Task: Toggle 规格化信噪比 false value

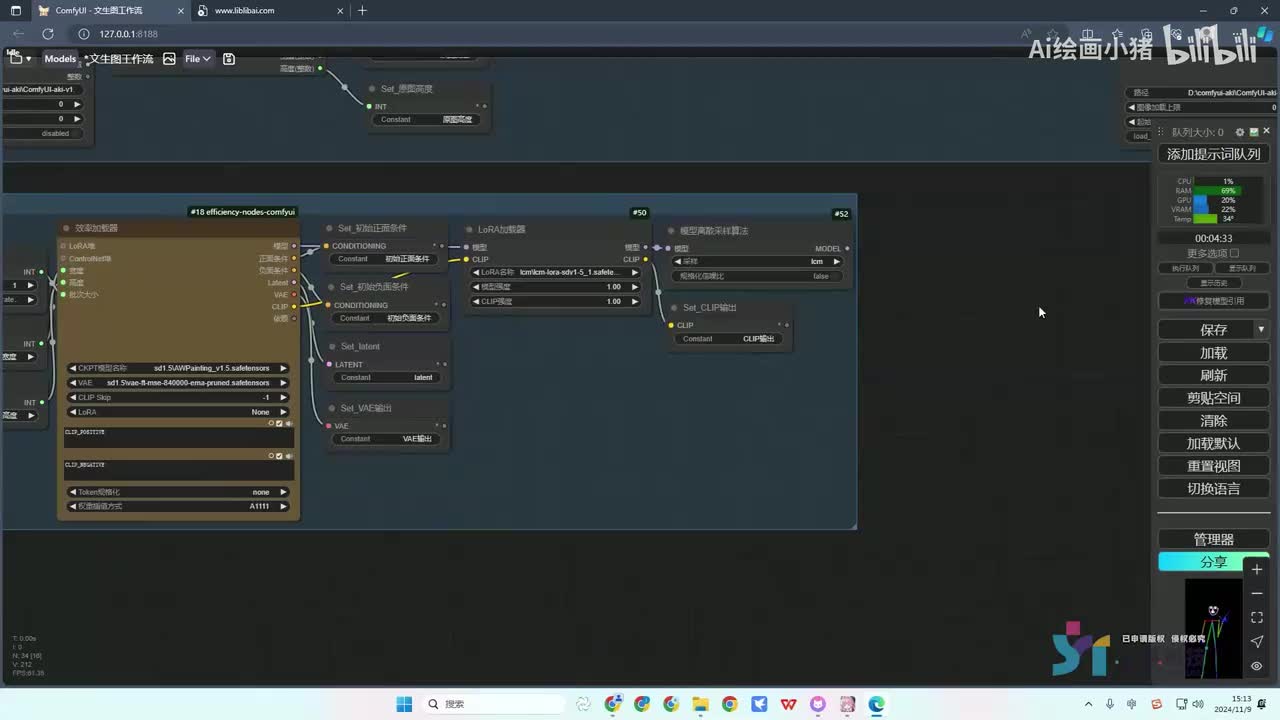Action: click(755, 276)
